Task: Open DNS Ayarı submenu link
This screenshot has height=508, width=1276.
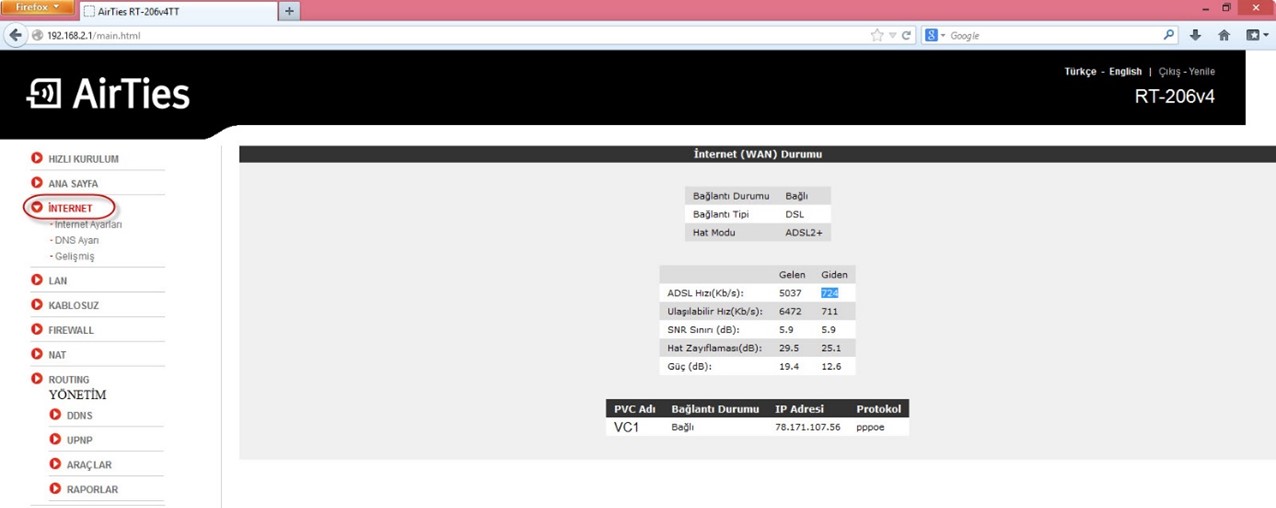Action: [75, 241]
